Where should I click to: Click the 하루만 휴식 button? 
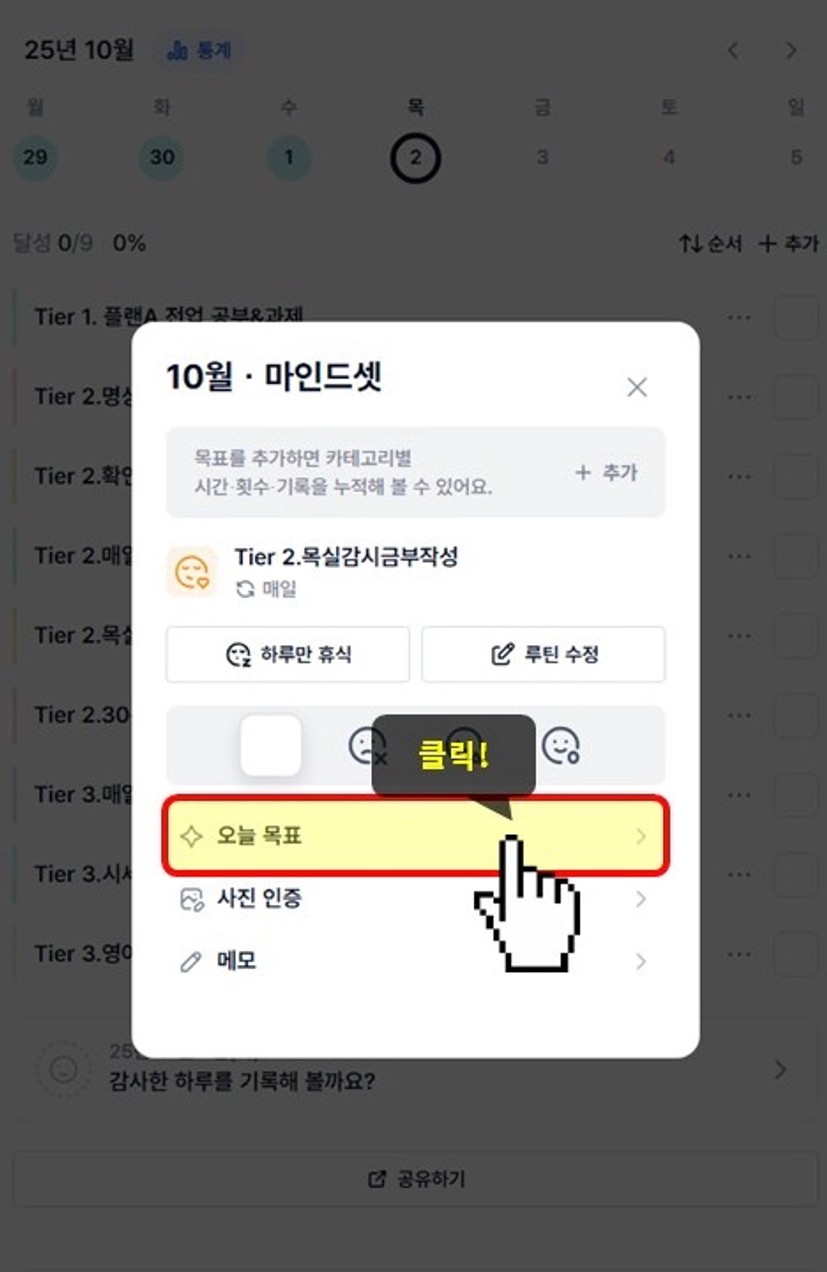click(x=288, y=655)
